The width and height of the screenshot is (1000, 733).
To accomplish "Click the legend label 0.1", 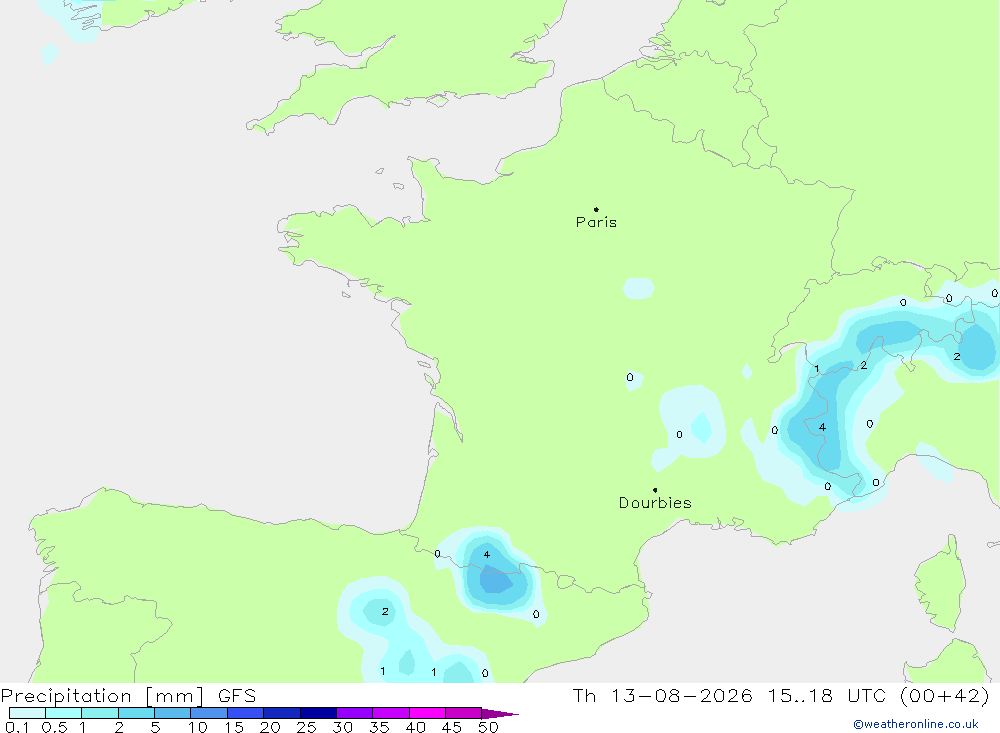I will click(17, 727).
